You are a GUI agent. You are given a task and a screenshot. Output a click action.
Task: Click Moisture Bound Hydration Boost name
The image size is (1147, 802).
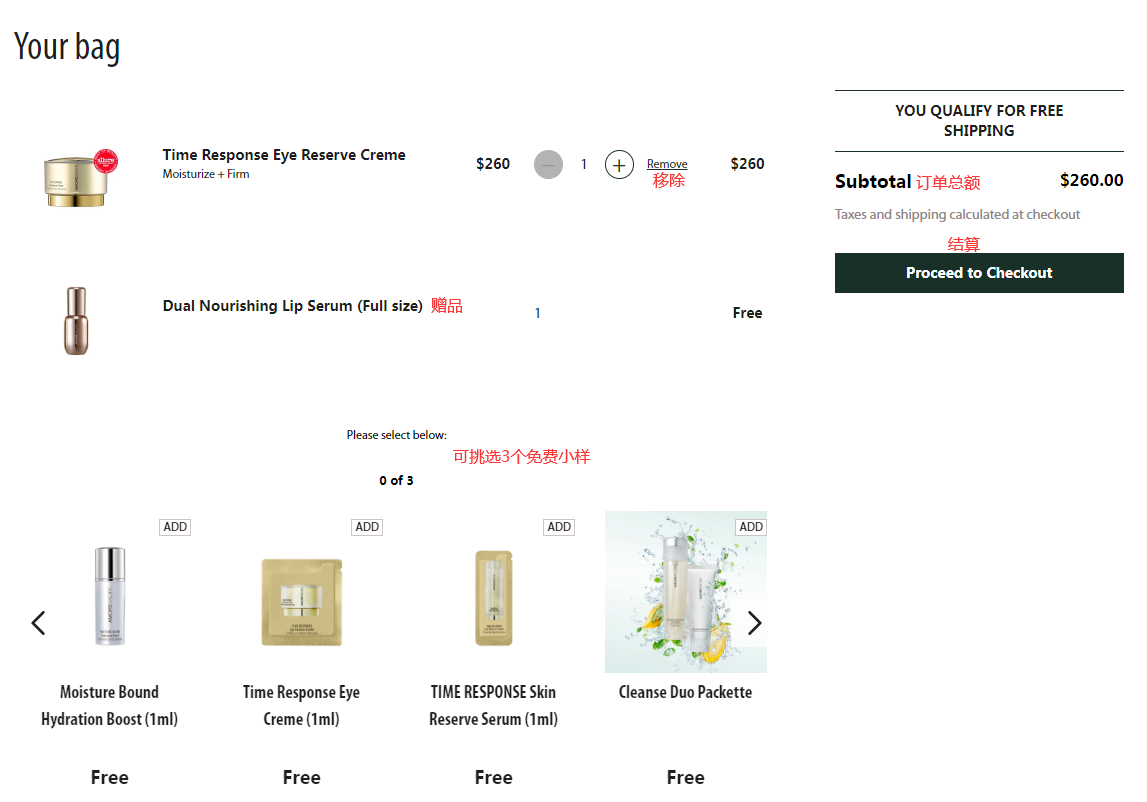(109, 705)
